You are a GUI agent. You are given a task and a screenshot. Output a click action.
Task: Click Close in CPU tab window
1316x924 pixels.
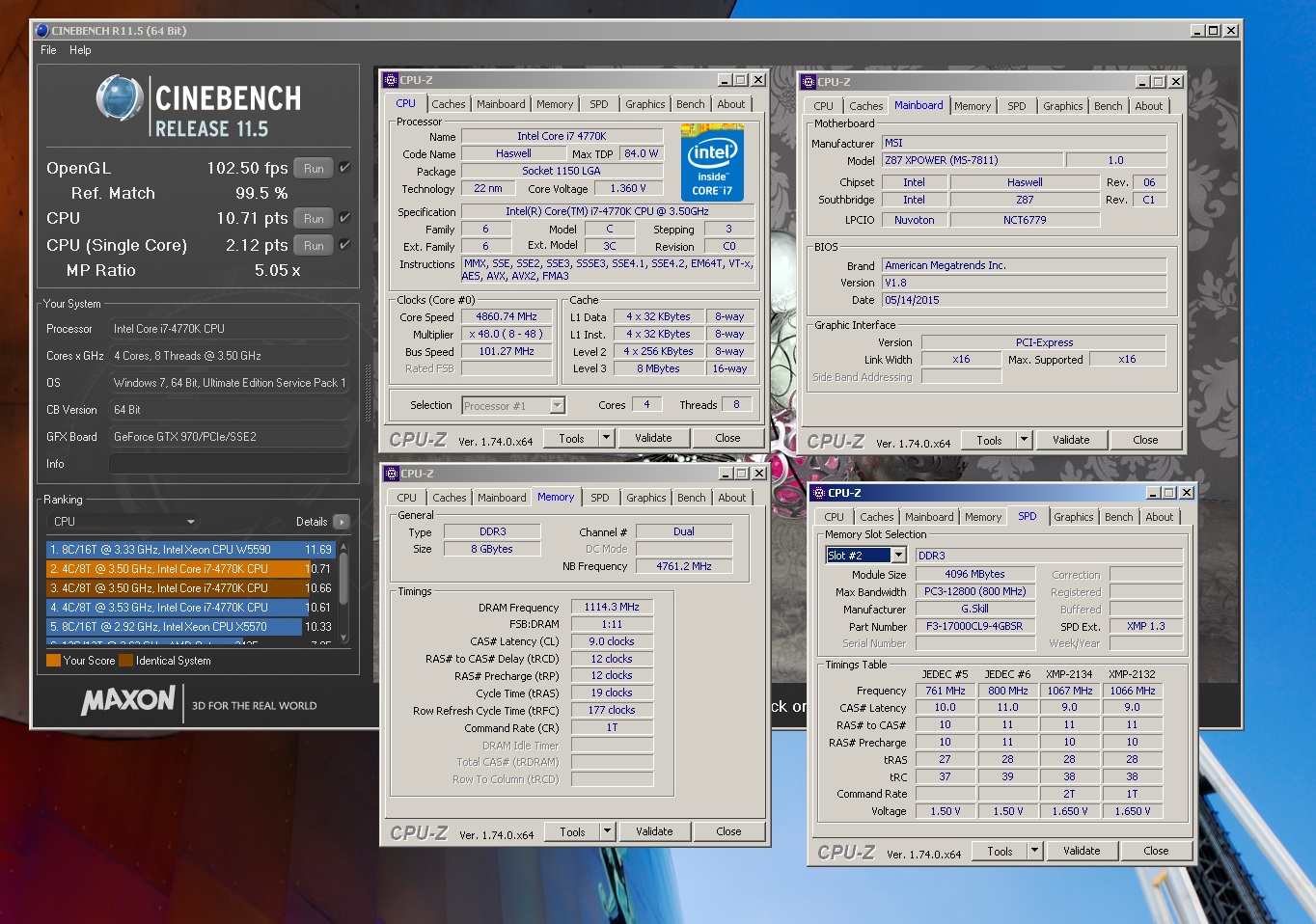coord(728,439)
